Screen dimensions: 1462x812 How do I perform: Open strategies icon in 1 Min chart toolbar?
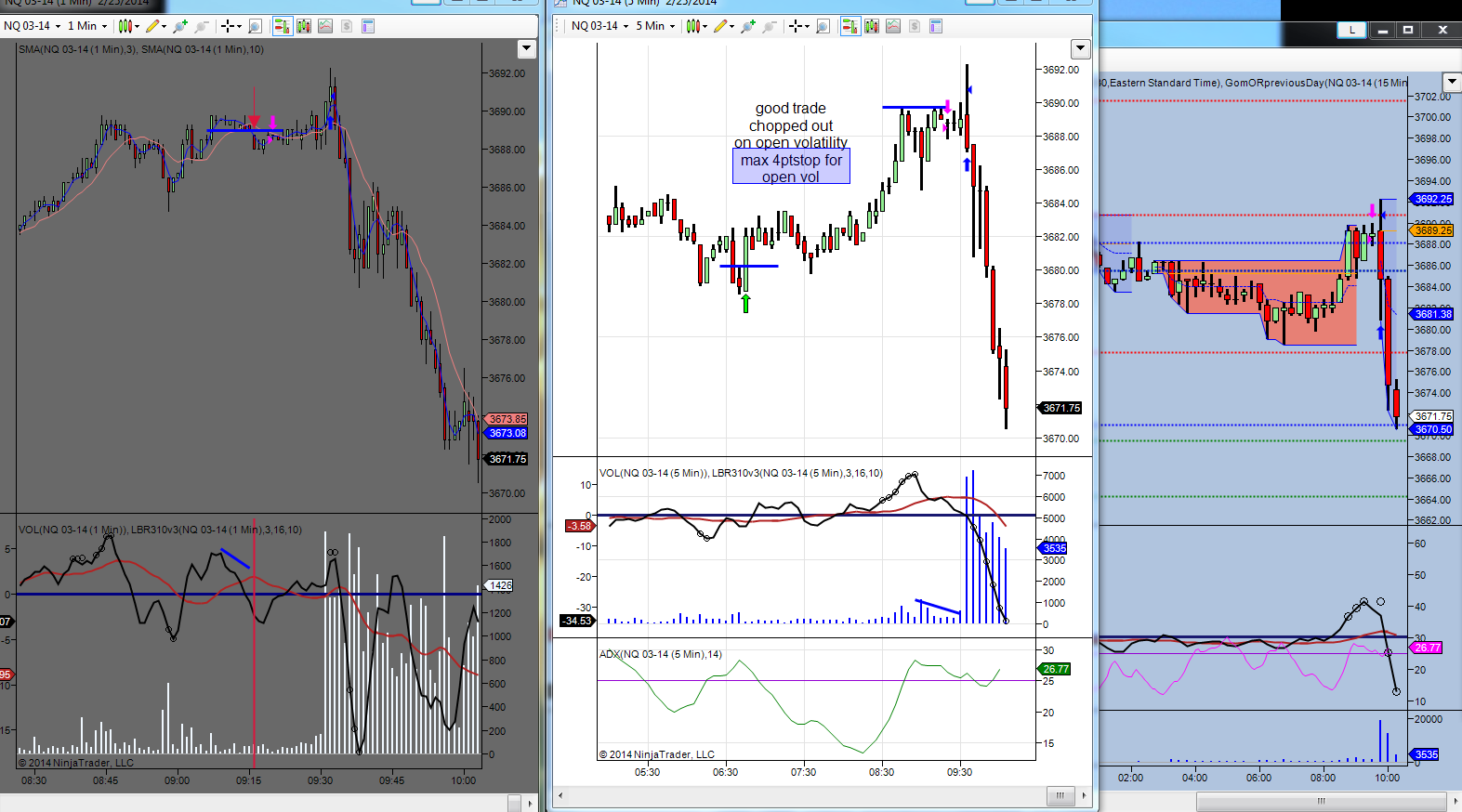coord(347,26)
